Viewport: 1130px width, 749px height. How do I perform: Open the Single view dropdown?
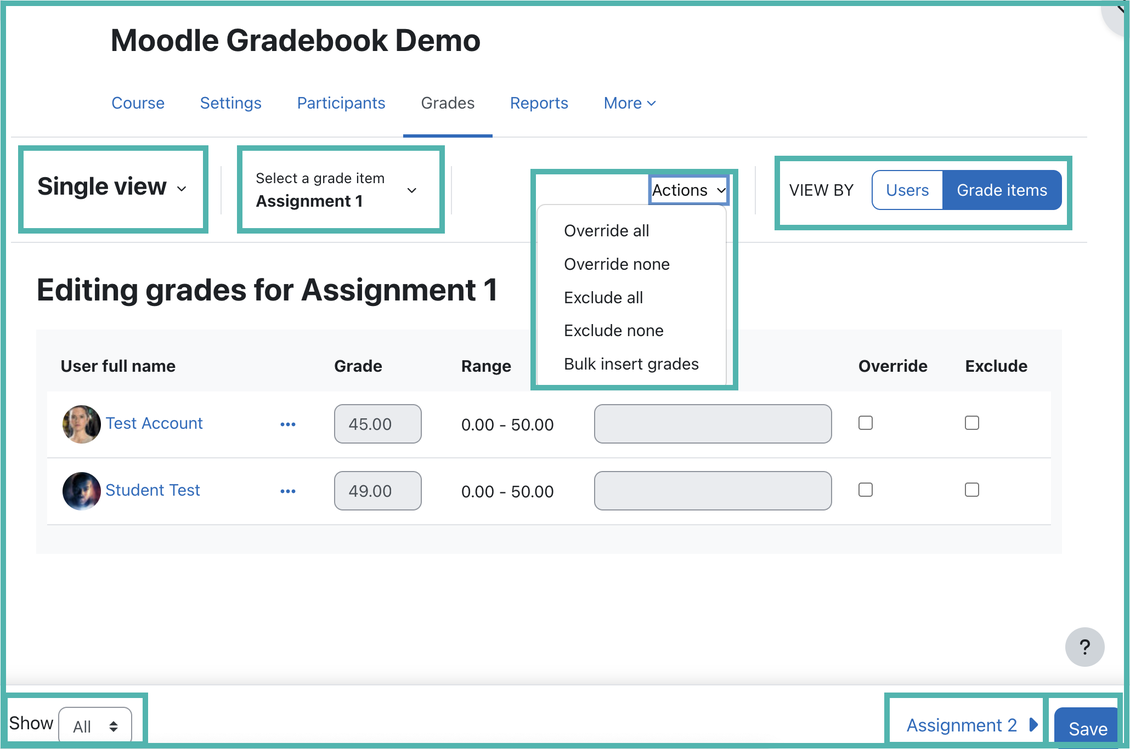112,187
